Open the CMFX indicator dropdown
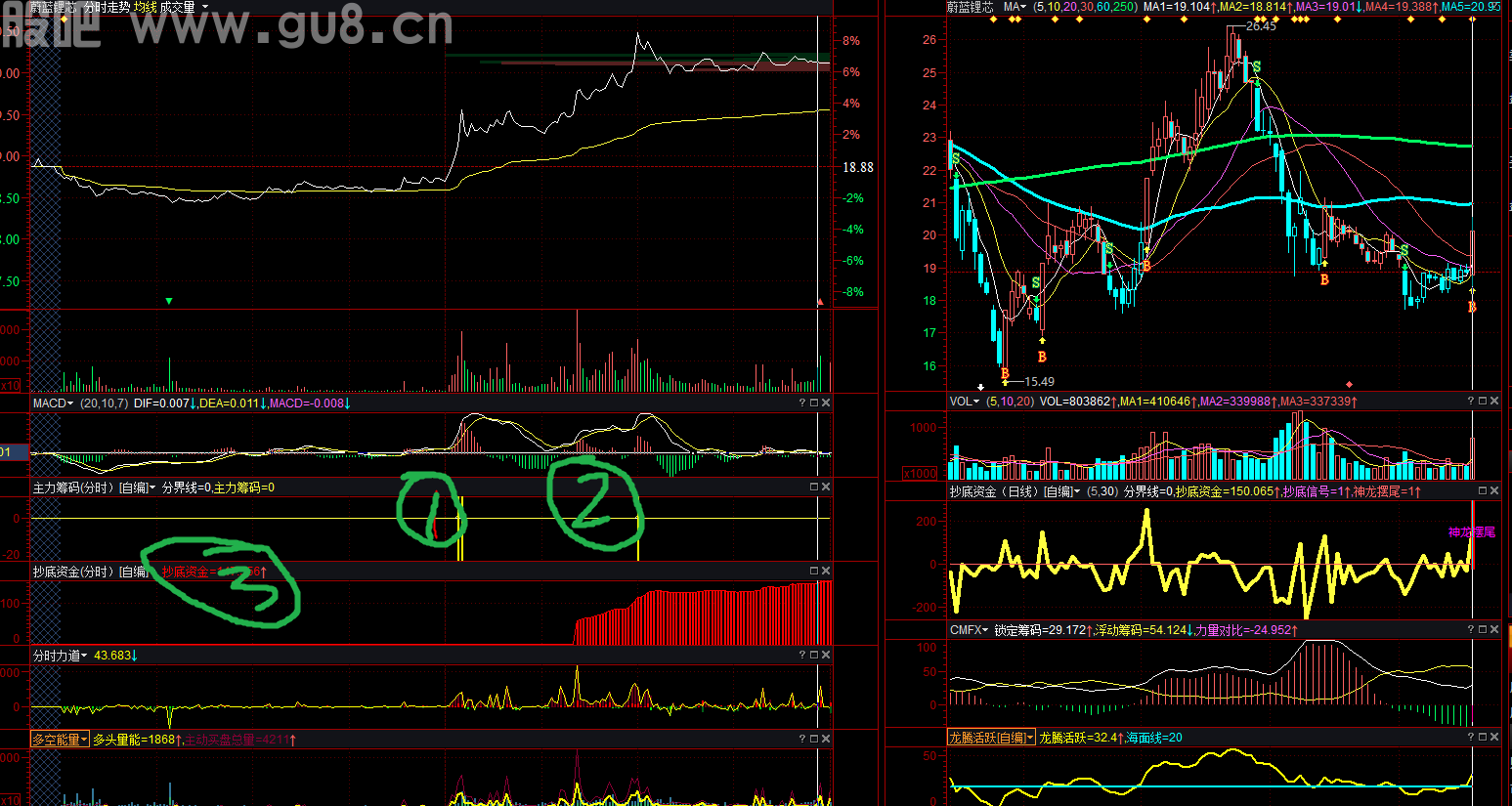This screenshot has height=806, width=1512. [985, 630]
